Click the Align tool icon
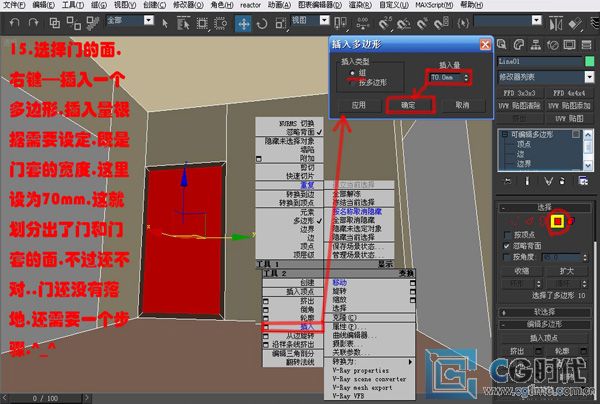 pyautogui.click(x=575, y=24)
